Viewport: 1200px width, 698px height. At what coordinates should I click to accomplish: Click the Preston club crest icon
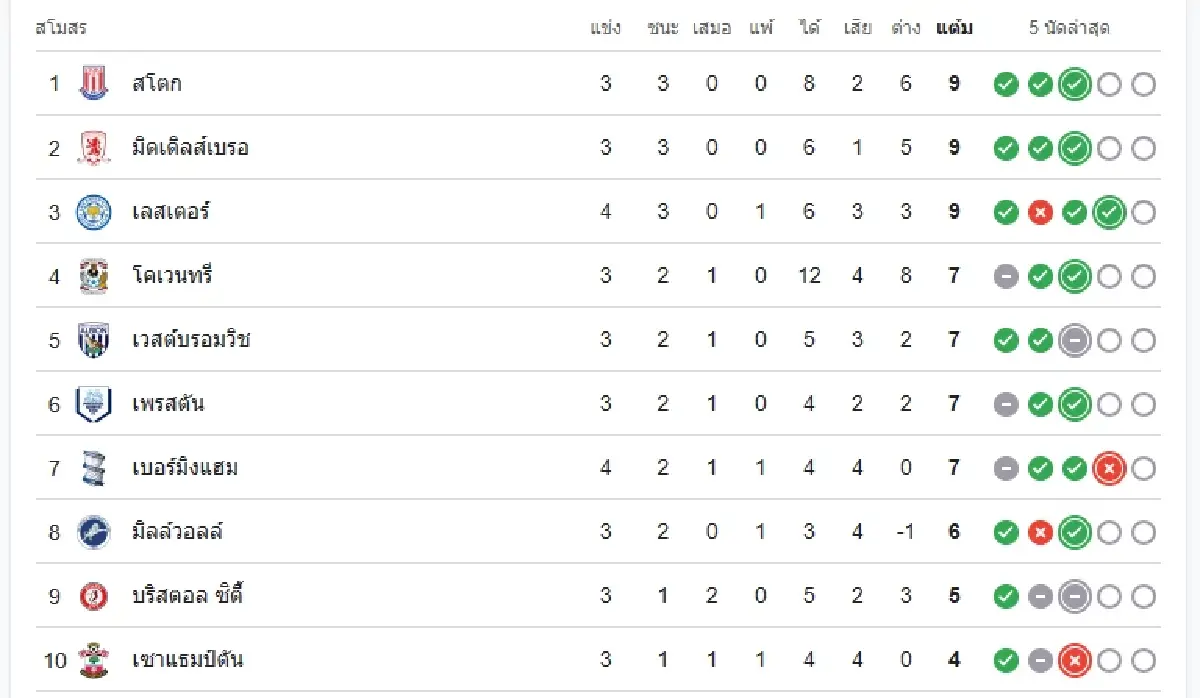[x=93, y=404]
